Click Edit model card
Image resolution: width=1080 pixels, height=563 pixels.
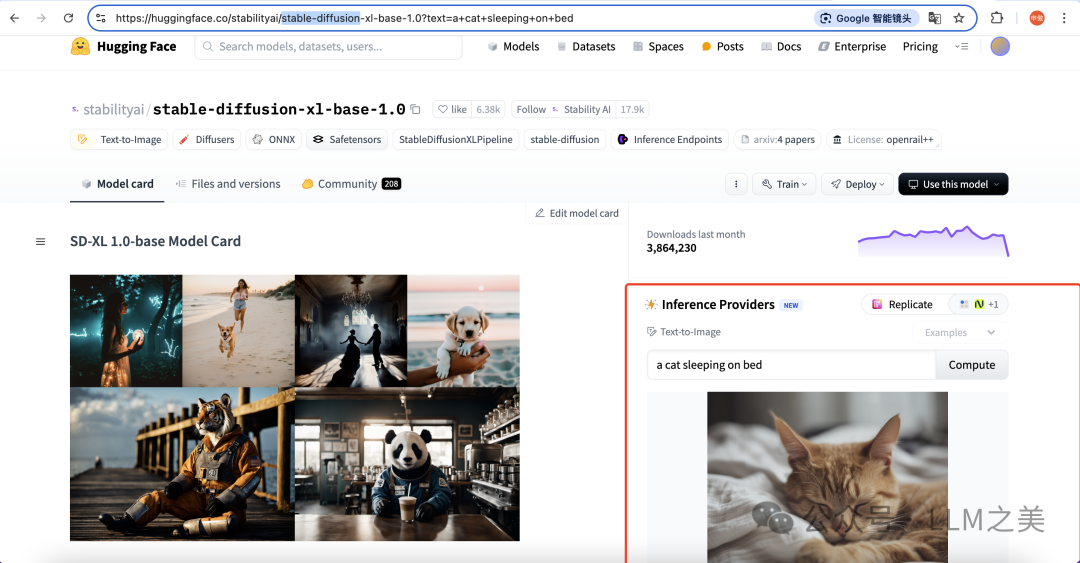click(x=577, y=213)
